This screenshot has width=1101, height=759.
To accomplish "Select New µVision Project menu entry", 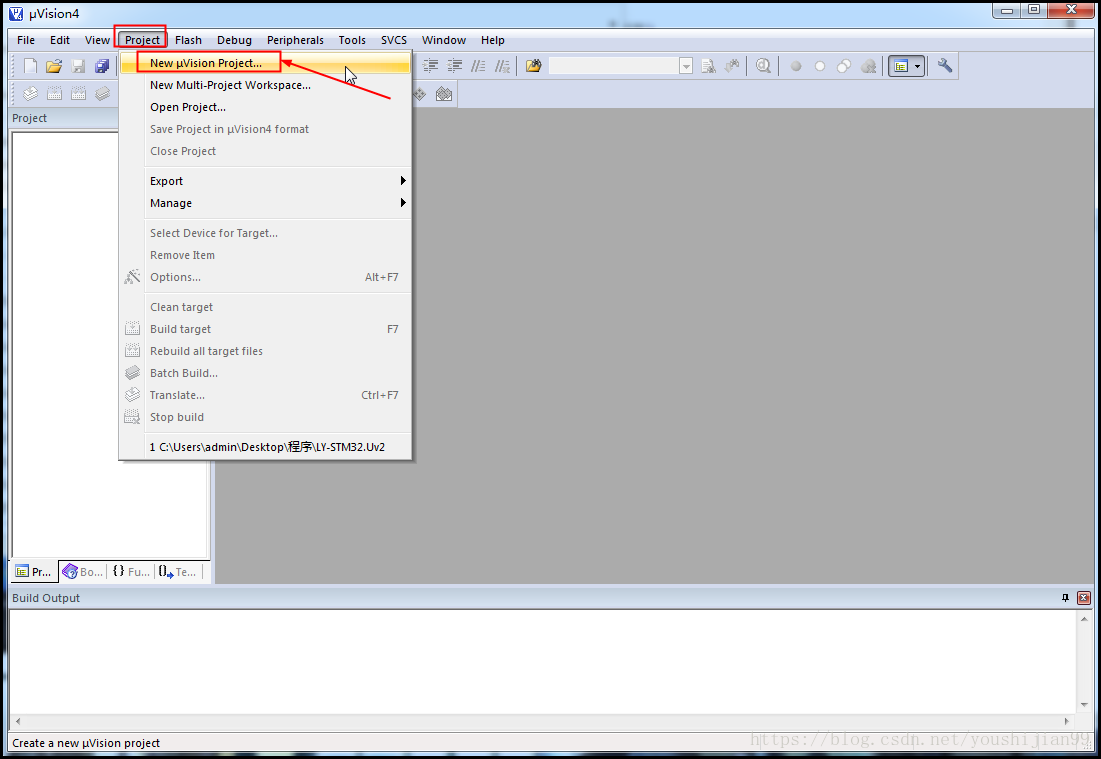I will coord(265,63).
